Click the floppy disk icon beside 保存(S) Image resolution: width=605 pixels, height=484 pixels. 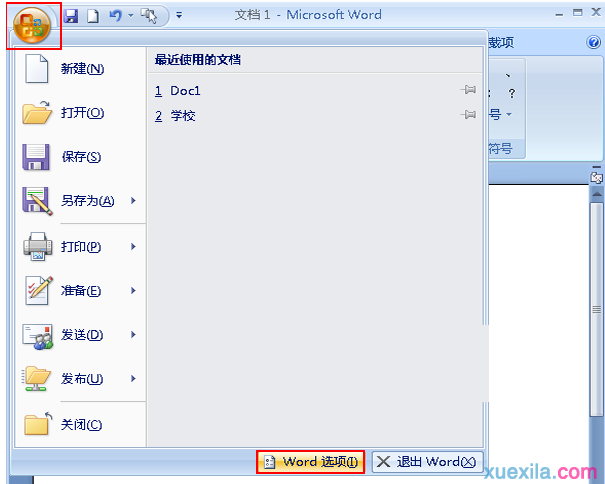click(x=36, y=157)
